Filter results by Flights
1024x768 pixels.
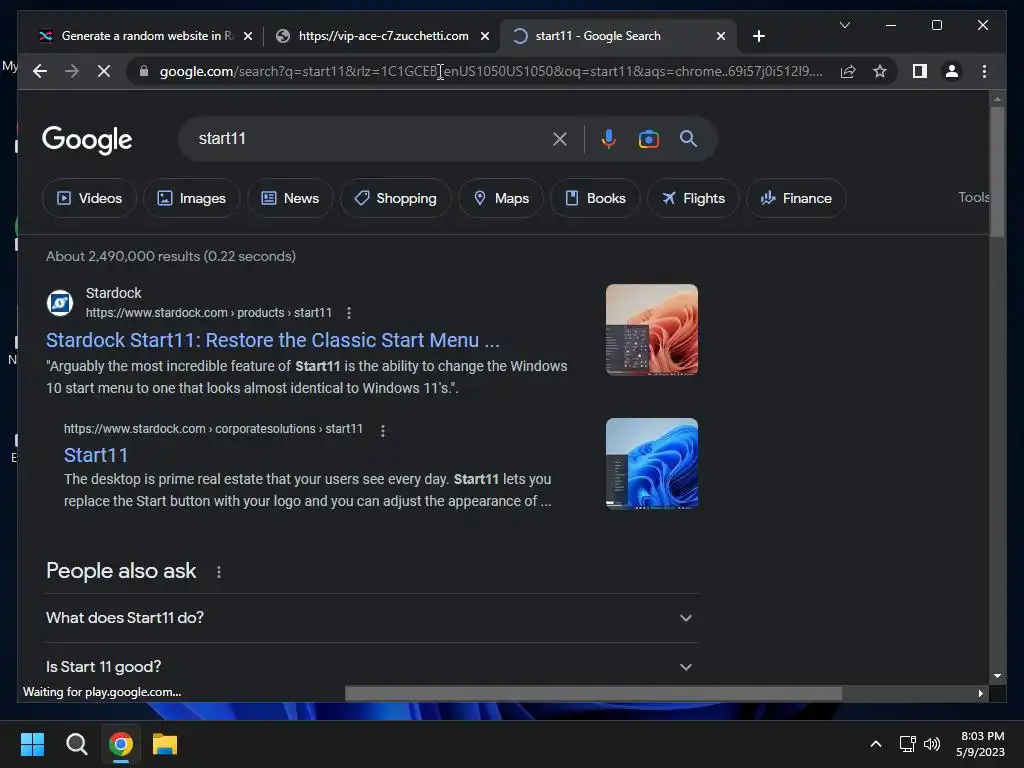[x=693, y=199]
